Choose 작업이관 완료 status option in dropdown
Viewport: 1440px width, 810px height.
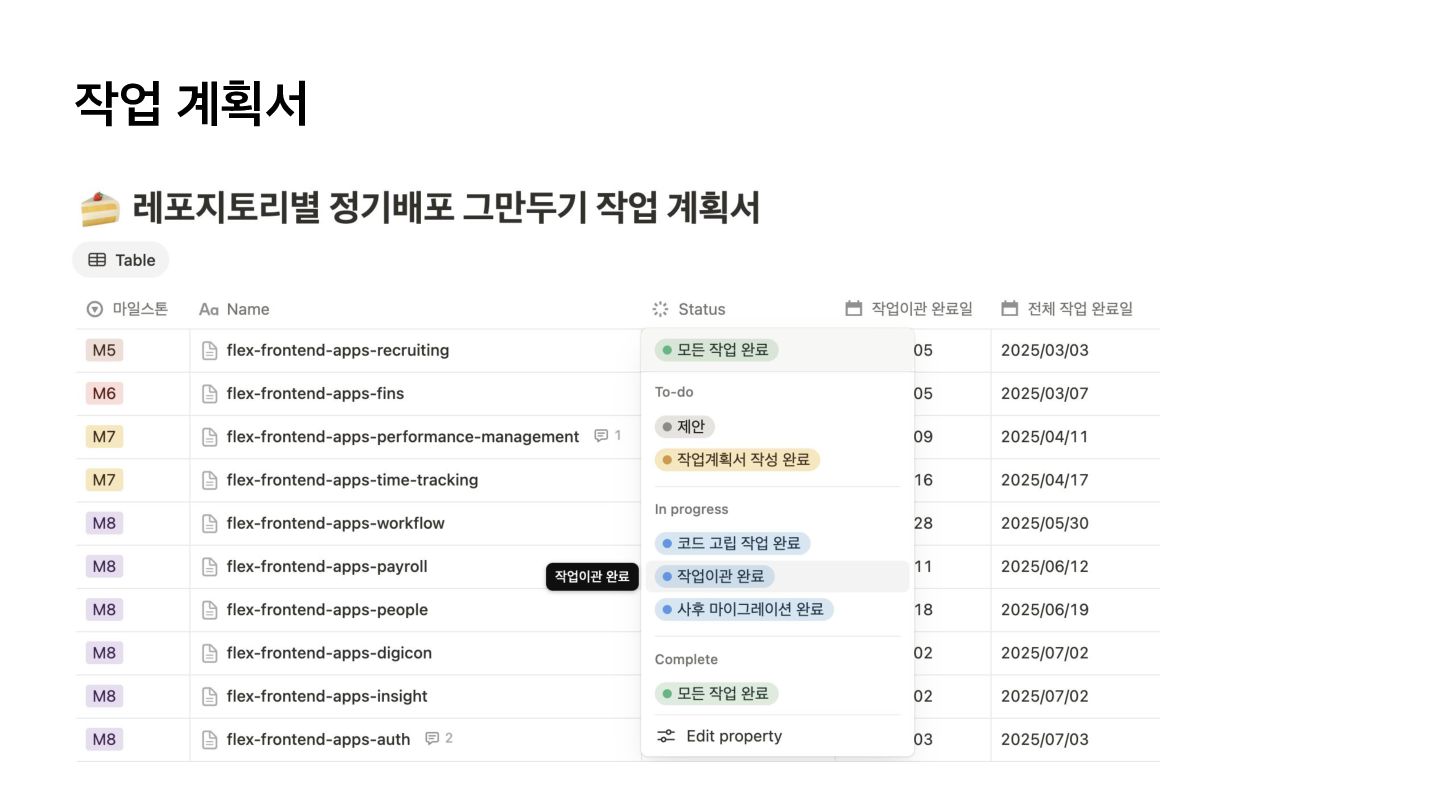(715, 576)
